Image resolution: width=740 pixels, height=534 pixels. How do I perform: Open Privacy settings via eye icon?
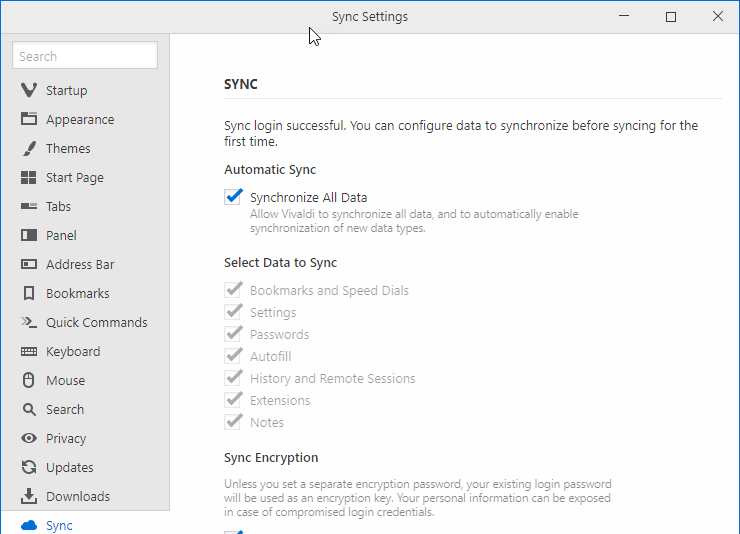pos(29,439)
